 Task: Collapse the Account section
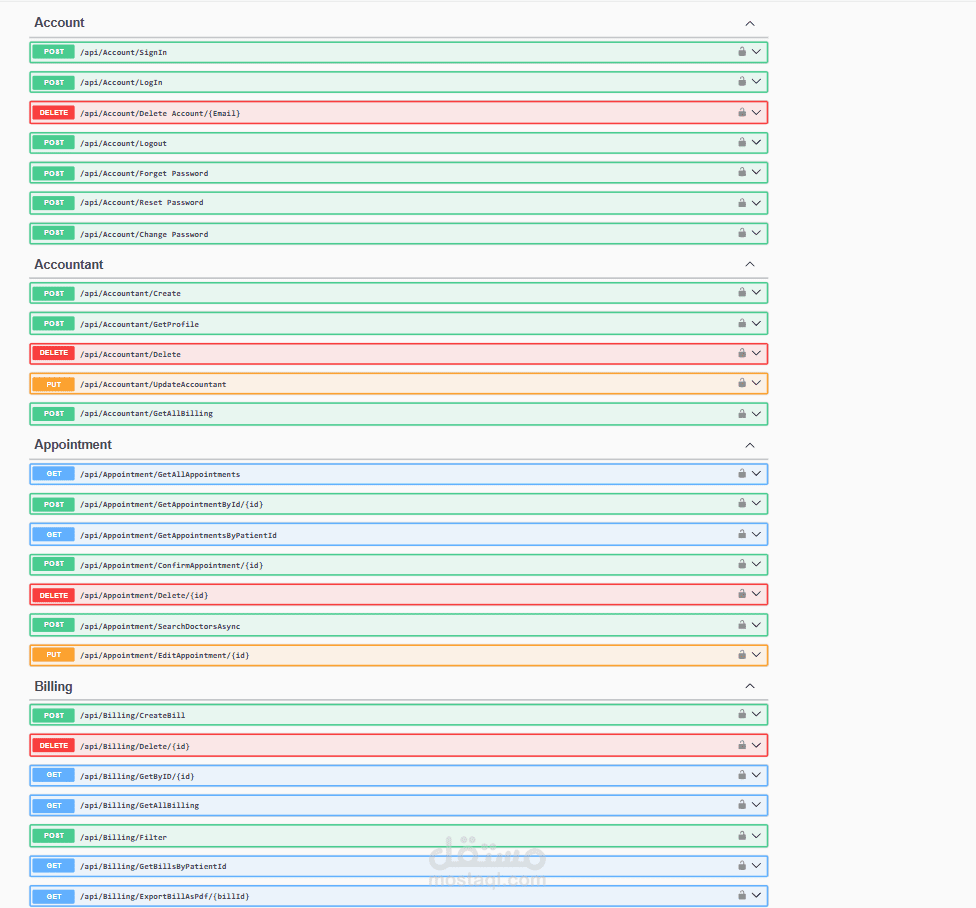coord(749,22)
